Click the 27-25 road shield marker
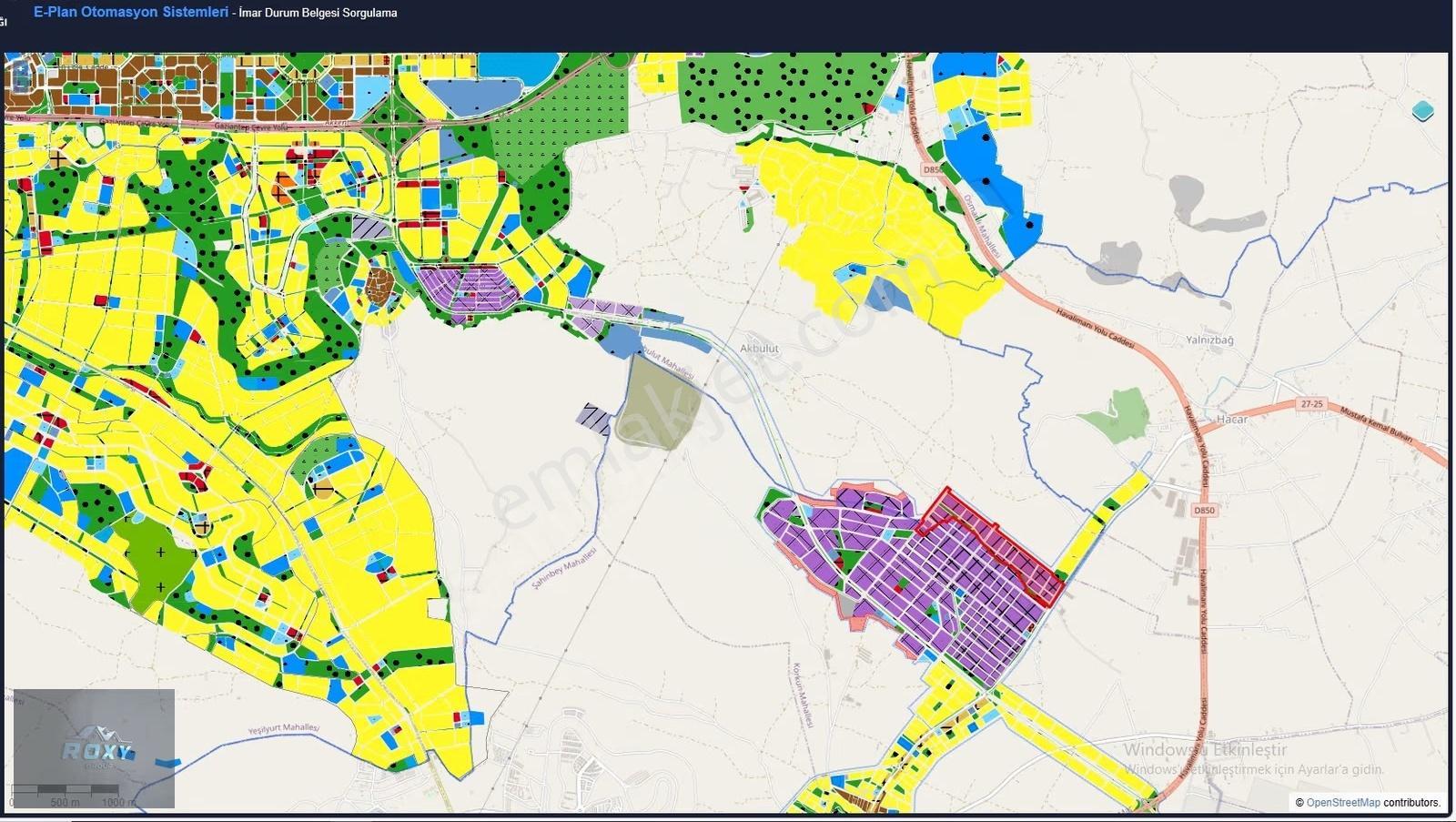1456x822 pixels. (1311, 404)
